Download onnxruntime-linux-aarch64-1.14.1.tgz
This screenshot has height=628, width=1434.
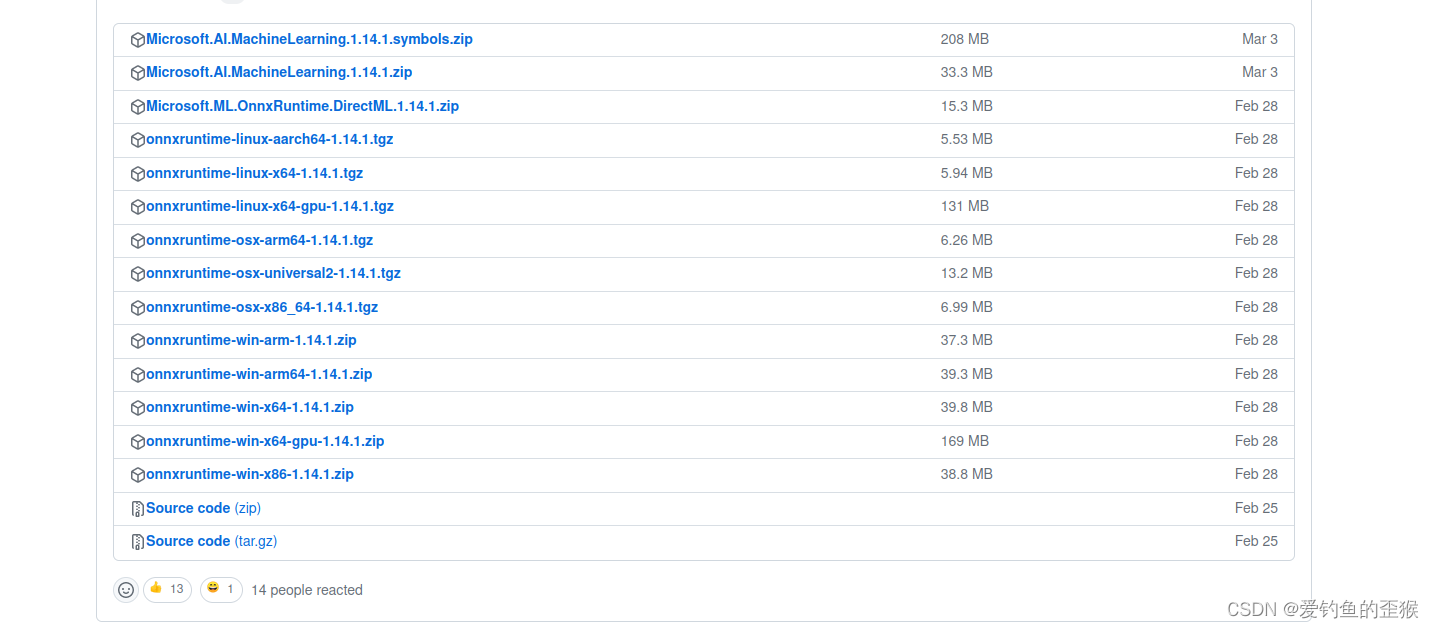(270, 139)
